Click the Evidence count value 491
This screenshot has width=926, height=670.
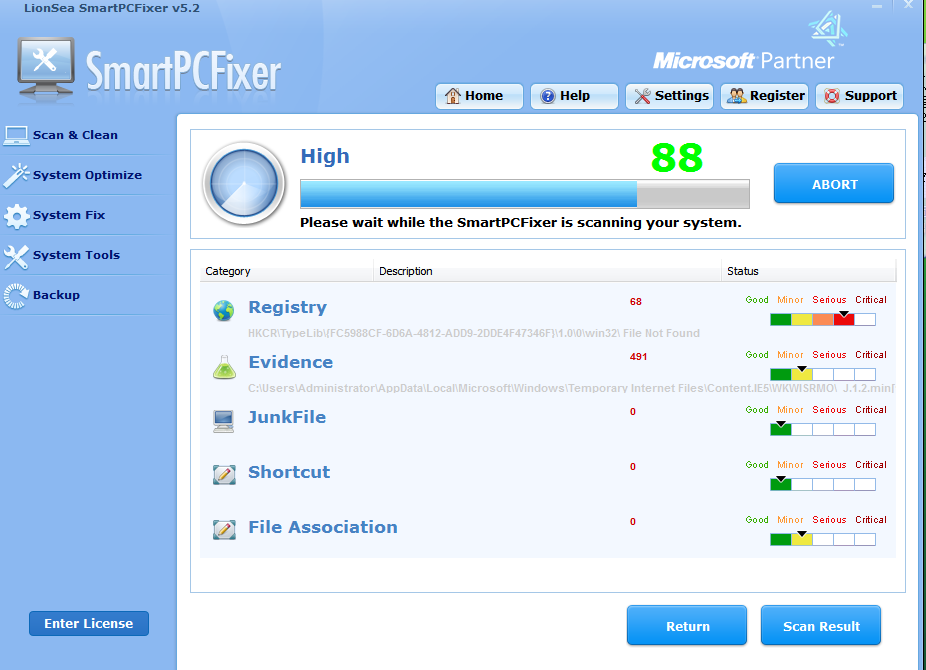tap(638, 357)
